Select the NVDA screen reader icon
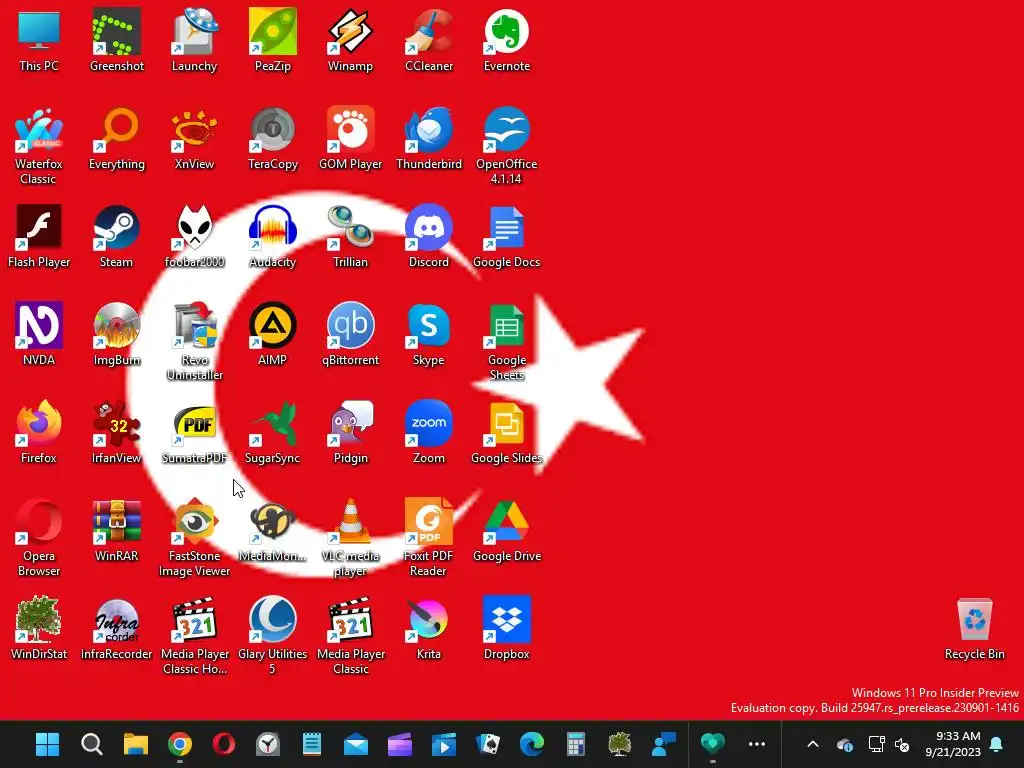Viewport: 1024px width, 768px height. 39,334
